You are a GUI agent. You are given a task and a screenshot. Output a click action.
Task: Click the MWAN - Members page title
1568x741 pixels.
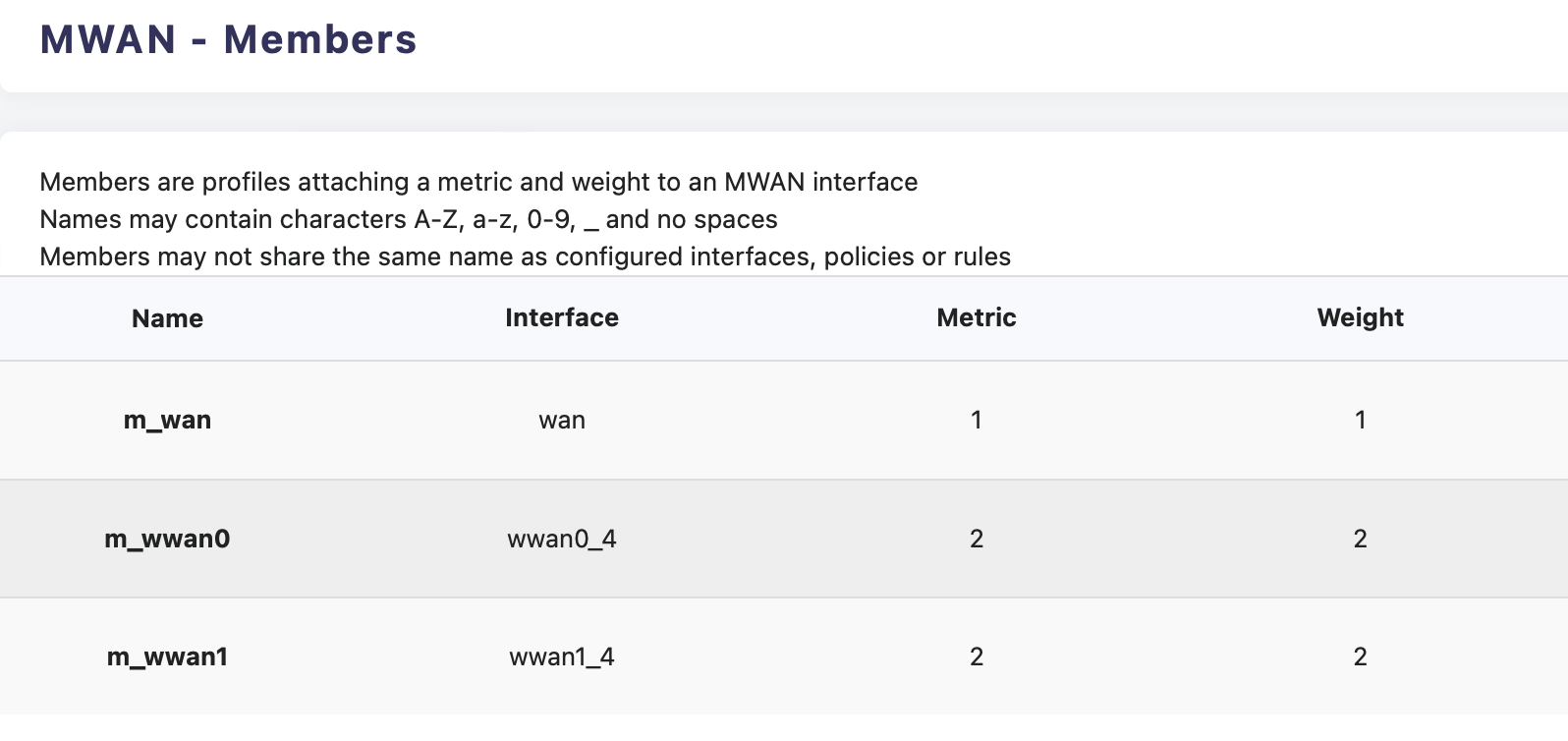228,40
